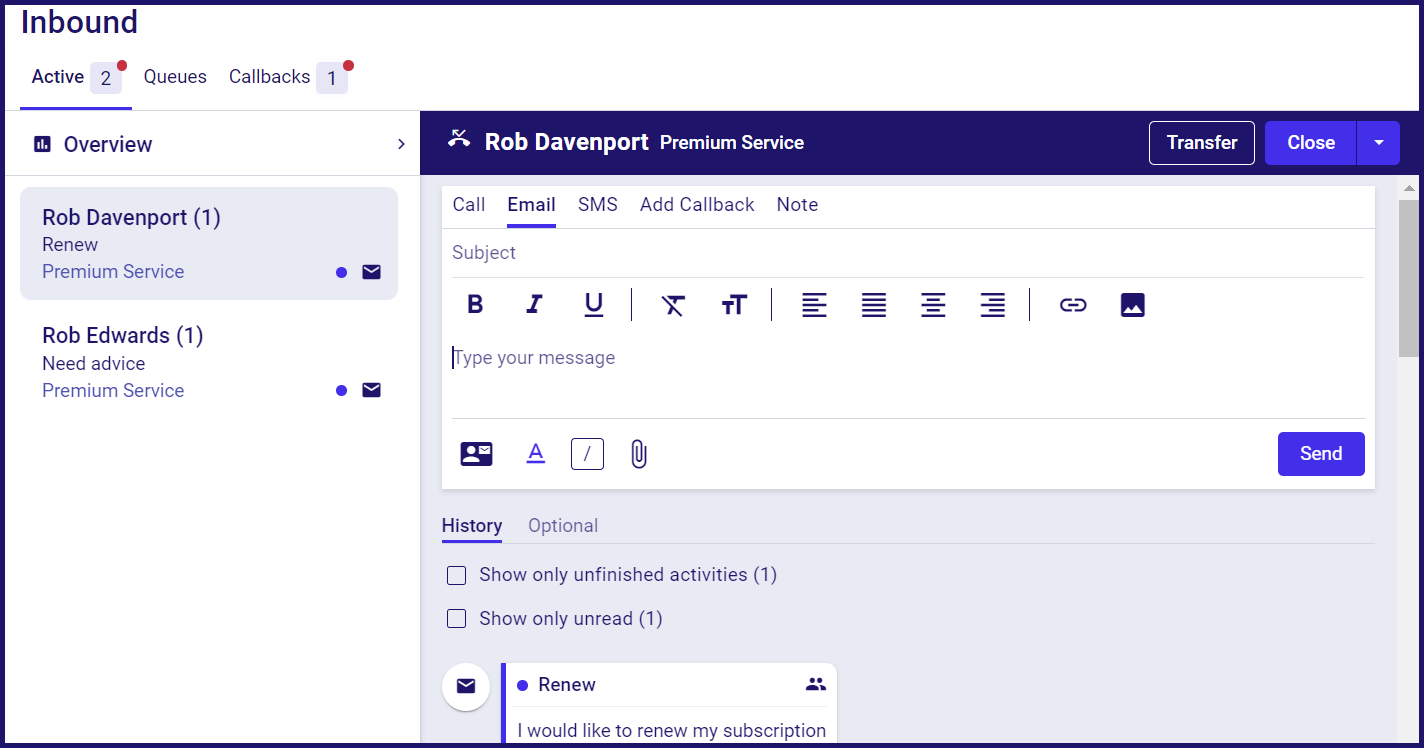Insert an image into the message
The height and width of the screenshot is (748, 1424).
click(x=1132, y=305)
